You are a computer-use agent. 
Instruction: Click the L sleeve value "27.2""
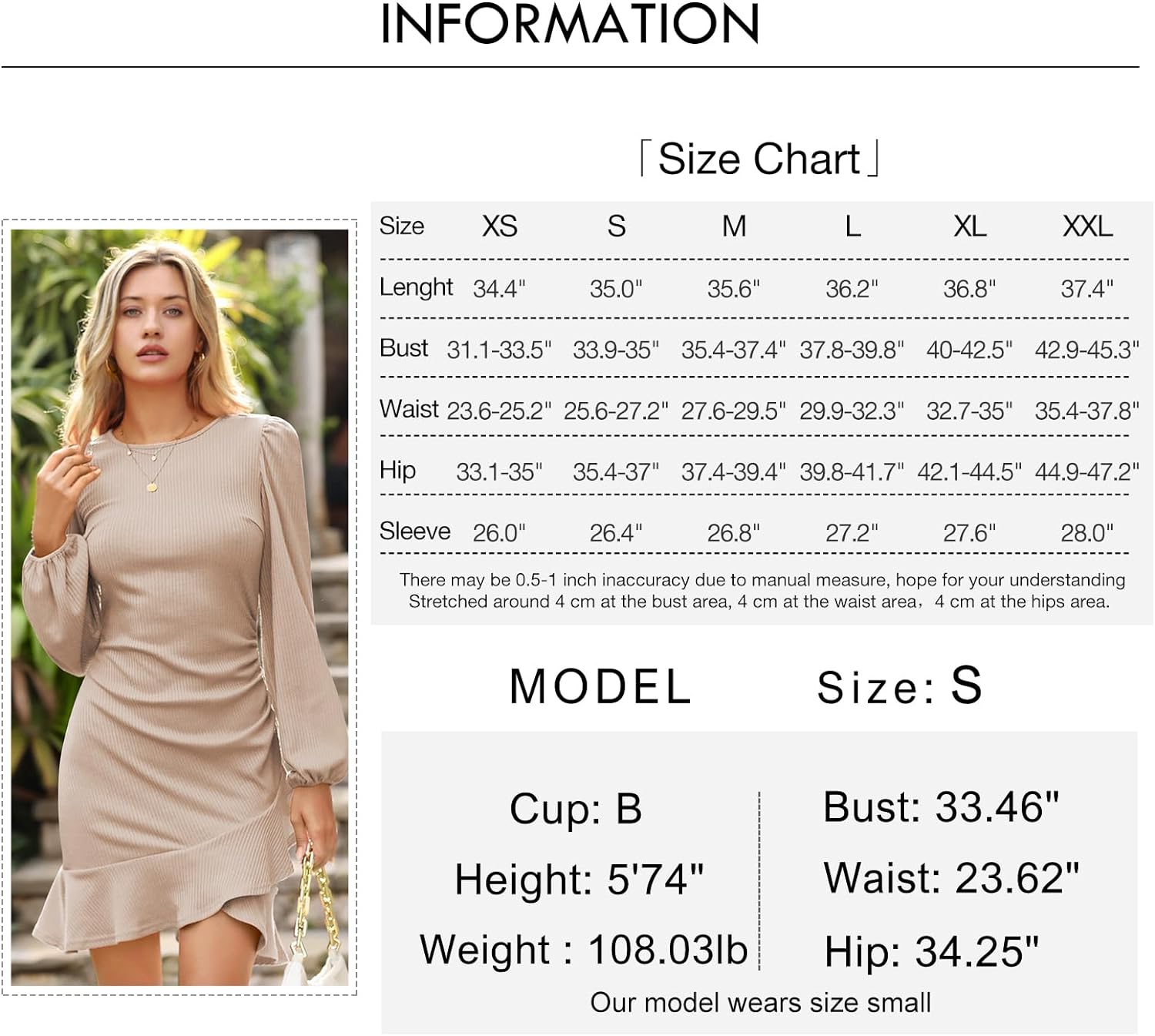pyautogui.click(x=852, y=532)
